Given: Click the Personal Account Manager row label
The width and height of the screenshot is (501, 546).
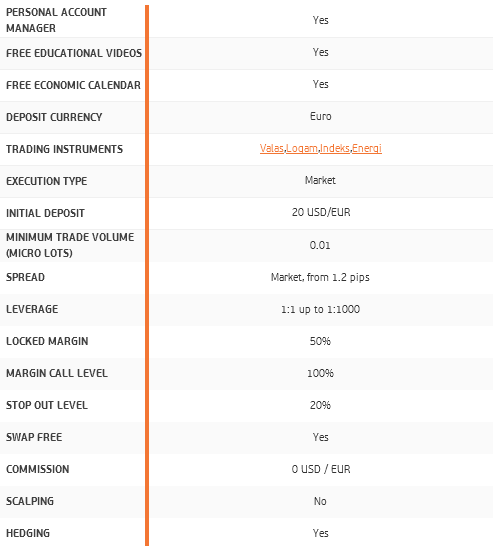Looking at the screenshot, I should point(56,20).
